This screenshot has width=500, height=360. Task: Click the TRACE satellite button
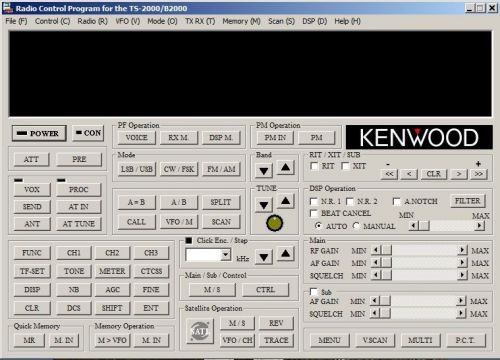[276, 340]
